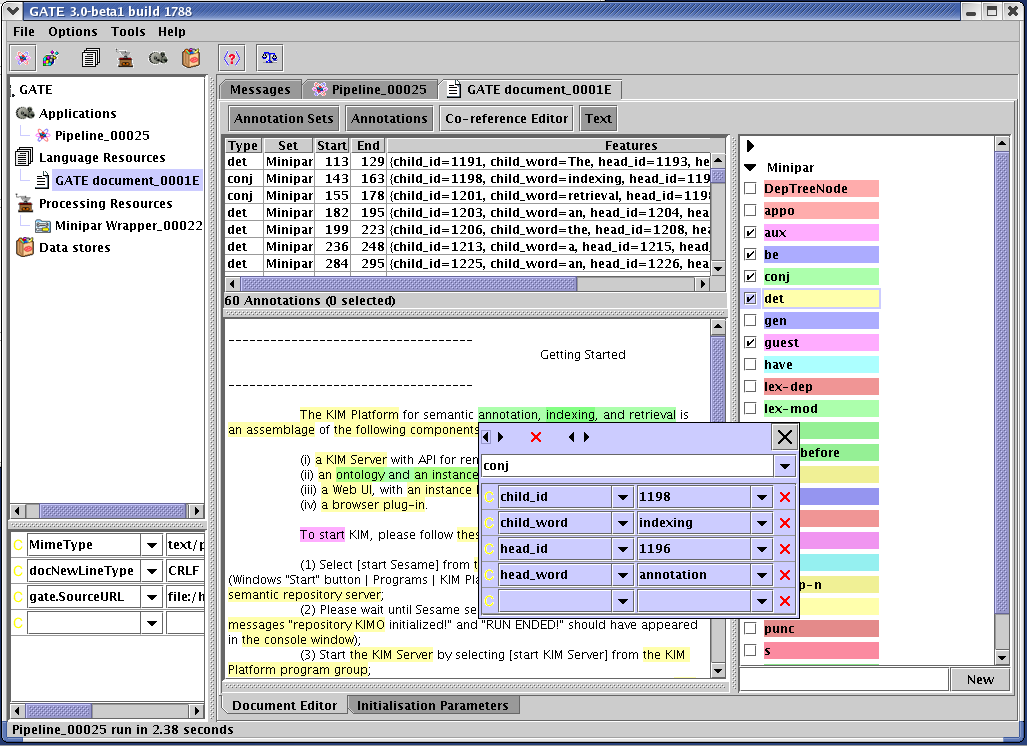Check the have annotation type

coord(751,365)
